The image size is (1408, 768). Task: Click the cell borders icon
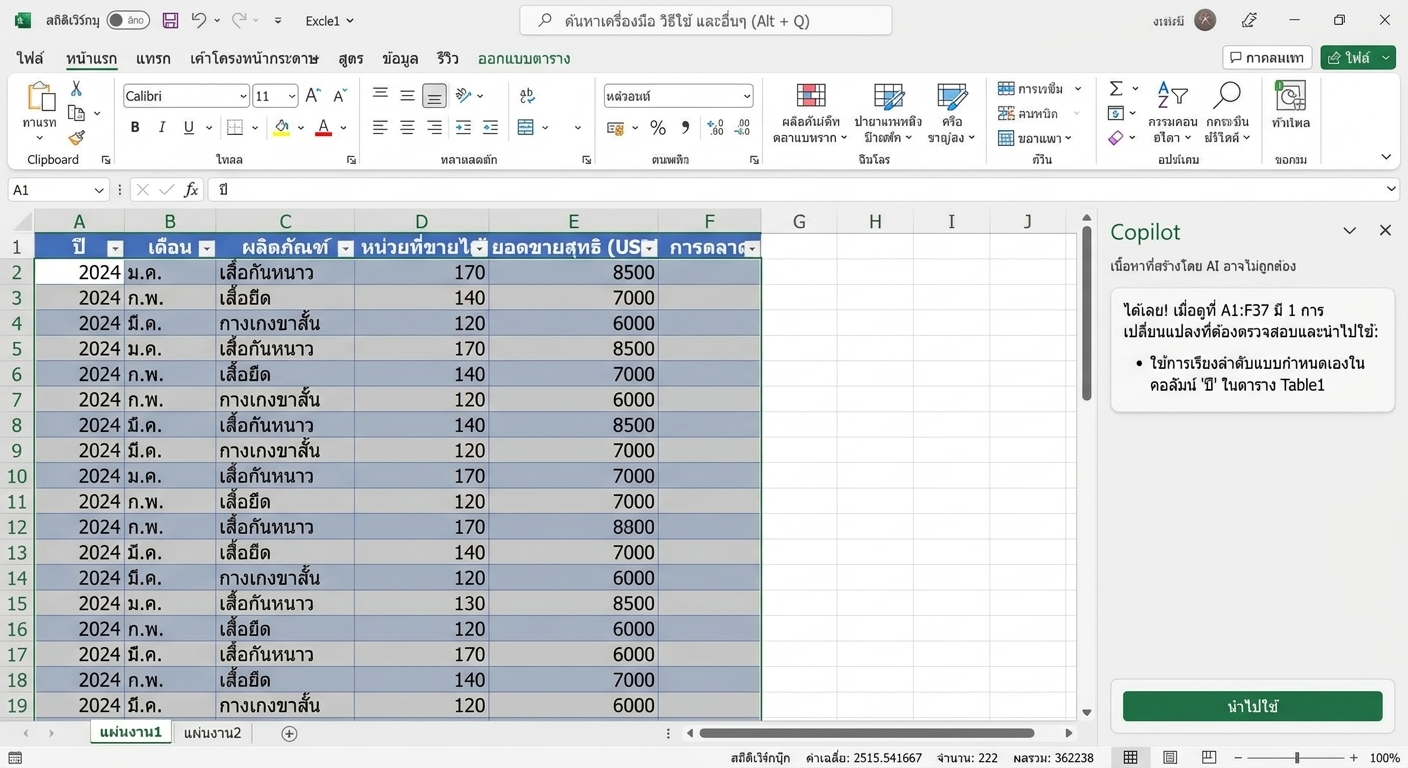click(x=235, y=127)
